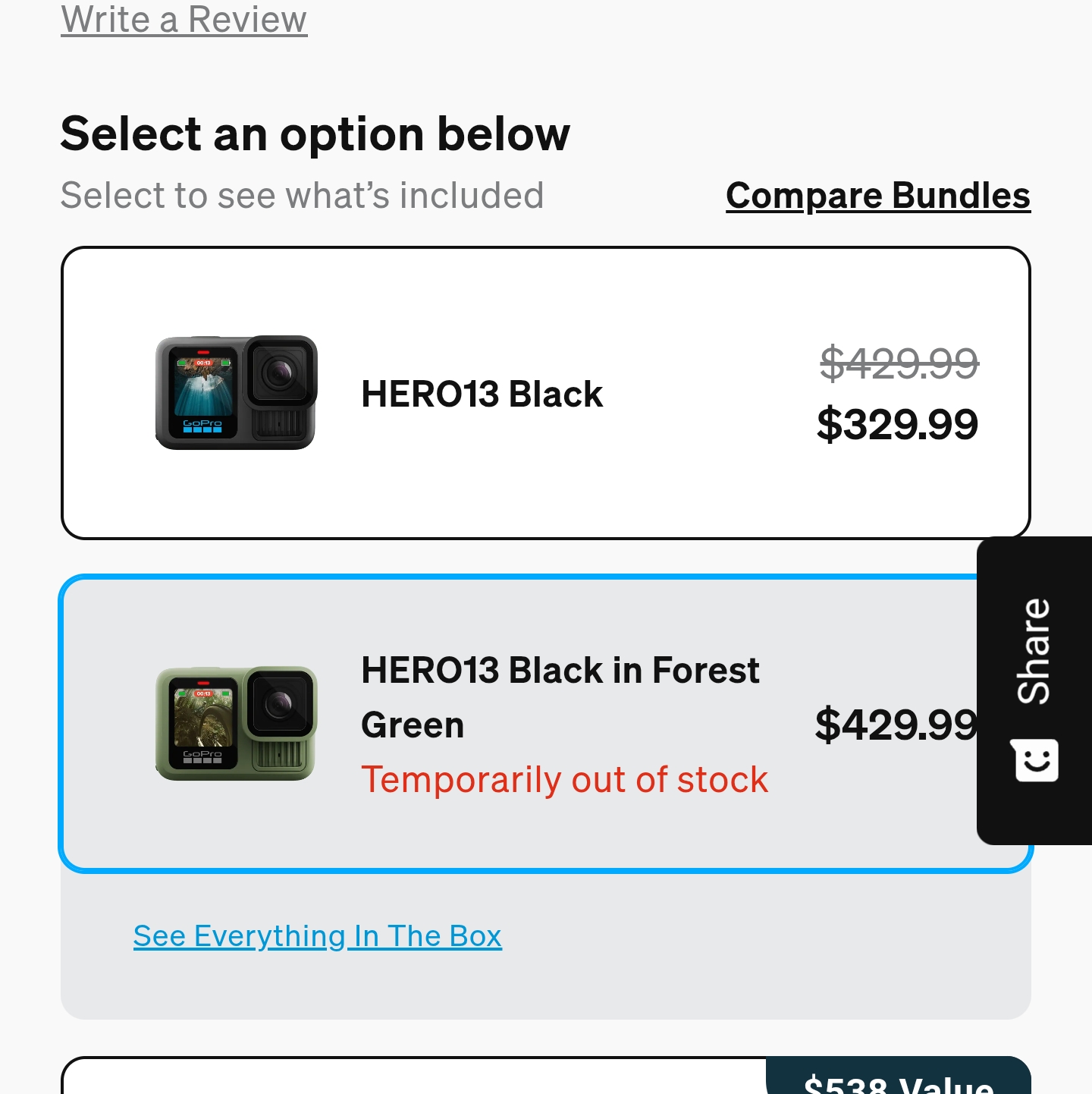1092x1094 pixels.
Task: Click the Forest Green $429.99 price
Action: pos(895,725)
